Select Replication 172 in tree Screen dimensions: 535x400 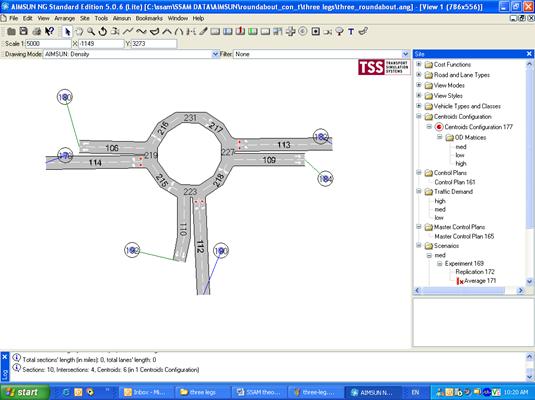click(475, 272)
